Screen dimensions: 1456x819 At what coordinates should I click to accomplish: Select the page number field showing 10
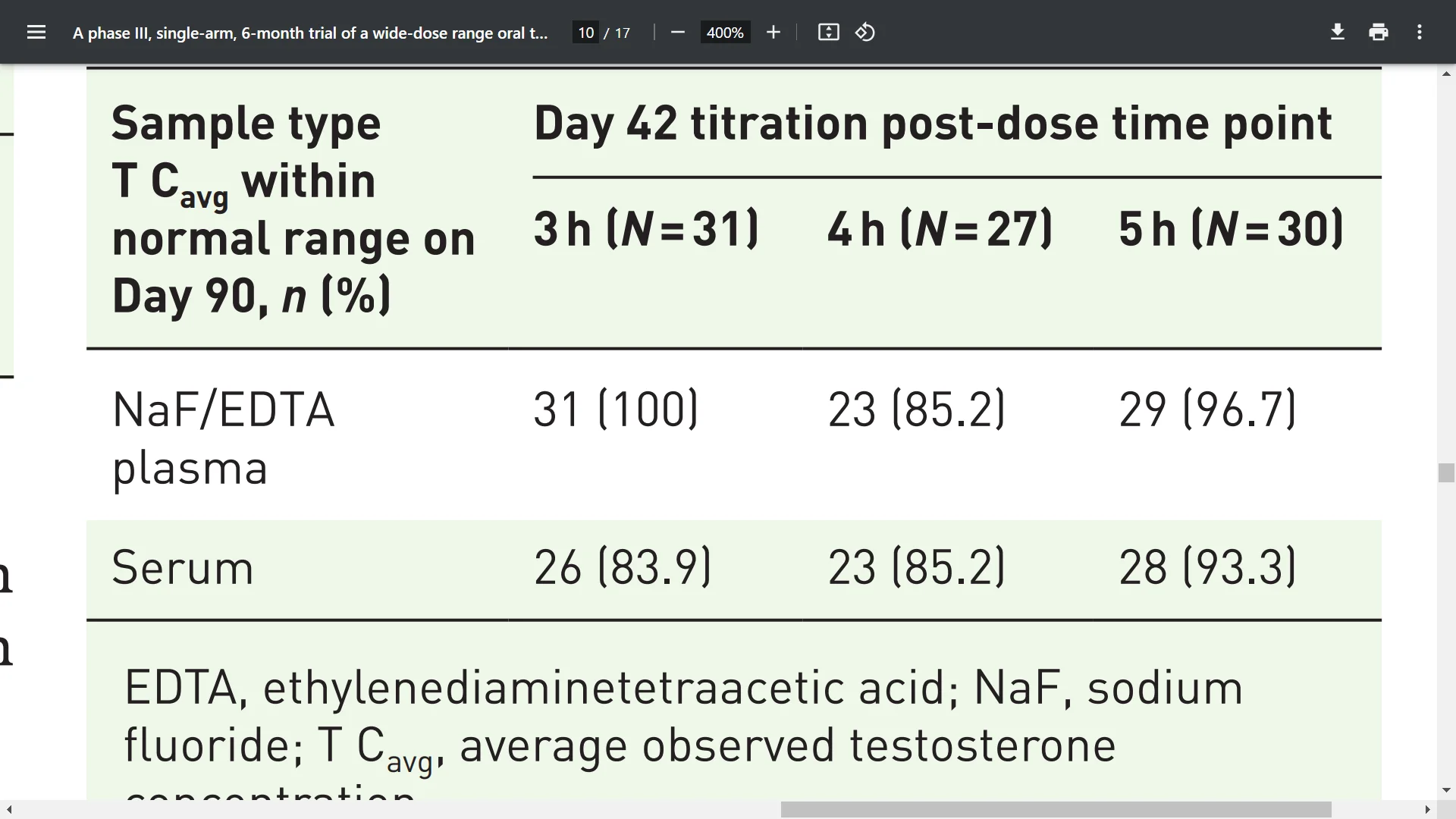585,33
